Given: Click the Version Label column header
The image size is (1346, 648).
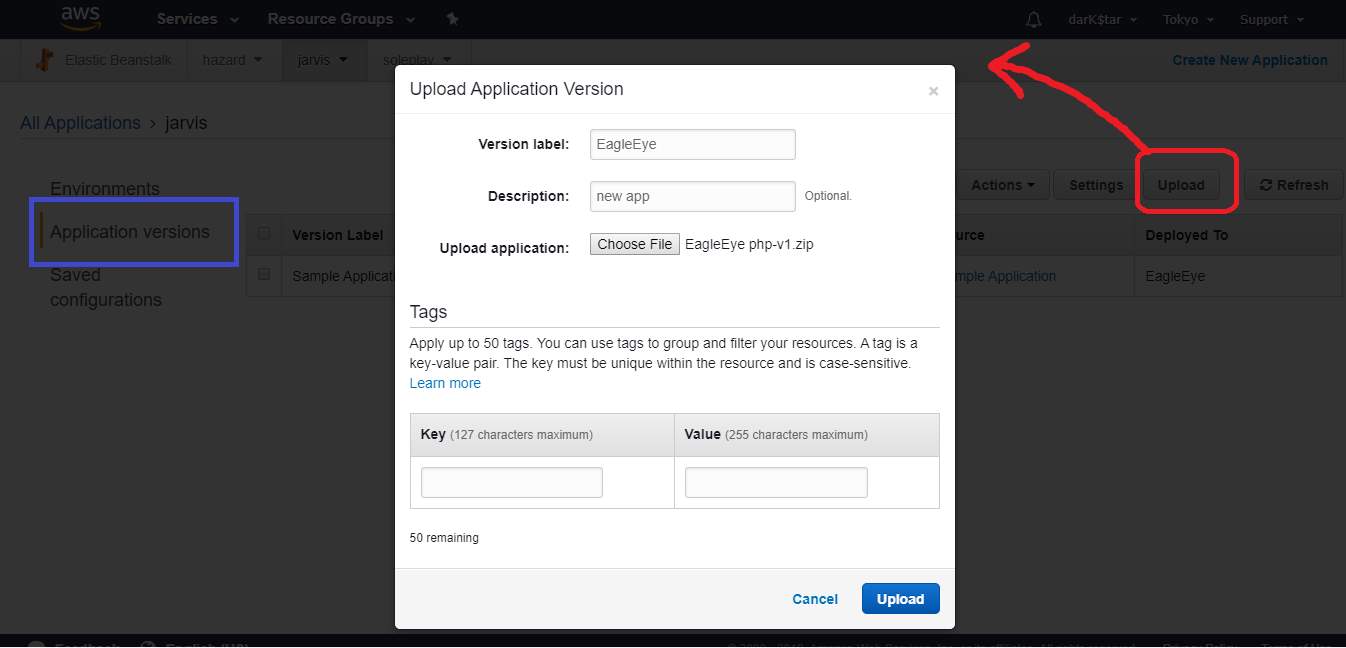Looking at the screenshot, I should click(337, 235).
